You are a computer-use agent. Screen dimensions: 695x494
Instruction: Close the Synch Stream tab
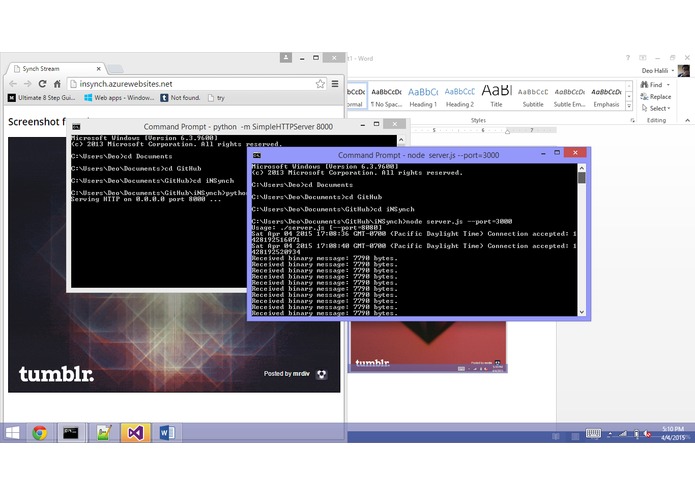pyautogui.click(x=98, y=69)
